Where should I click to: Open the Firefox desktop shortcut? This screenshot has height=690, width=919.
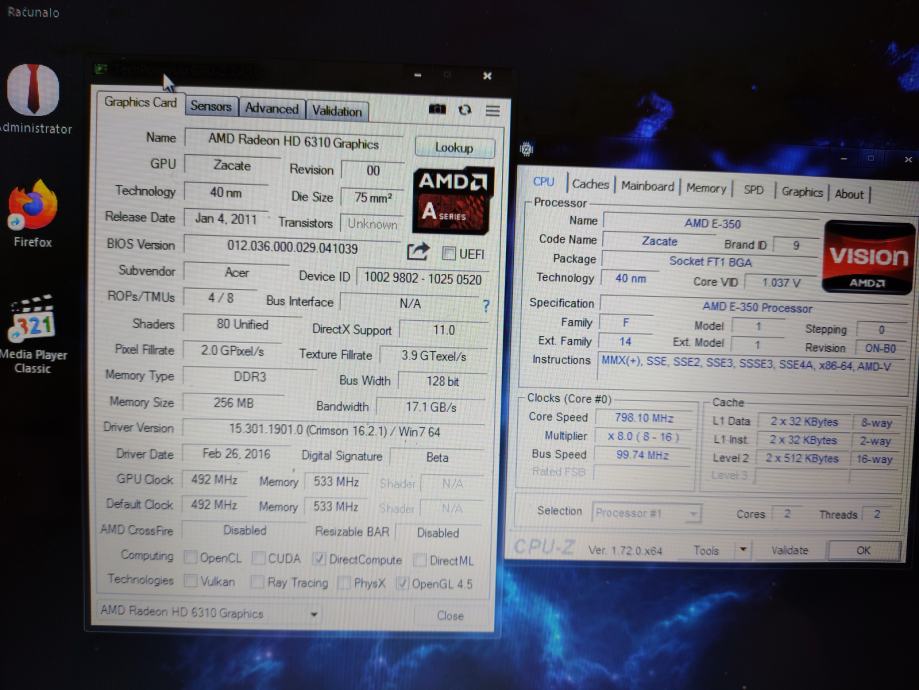coord(33,214)
